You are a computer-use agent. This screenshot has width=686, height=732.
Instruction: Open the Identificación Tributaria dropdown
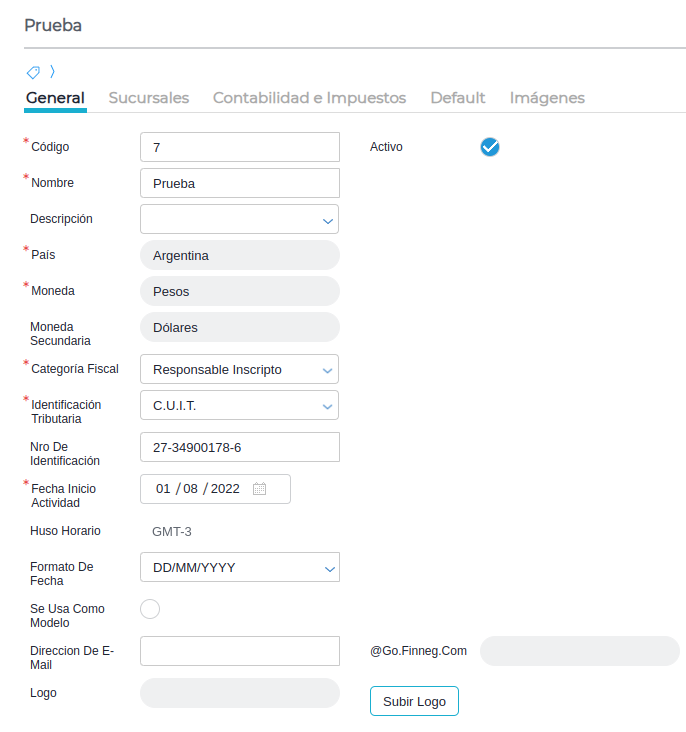(326, 406)
